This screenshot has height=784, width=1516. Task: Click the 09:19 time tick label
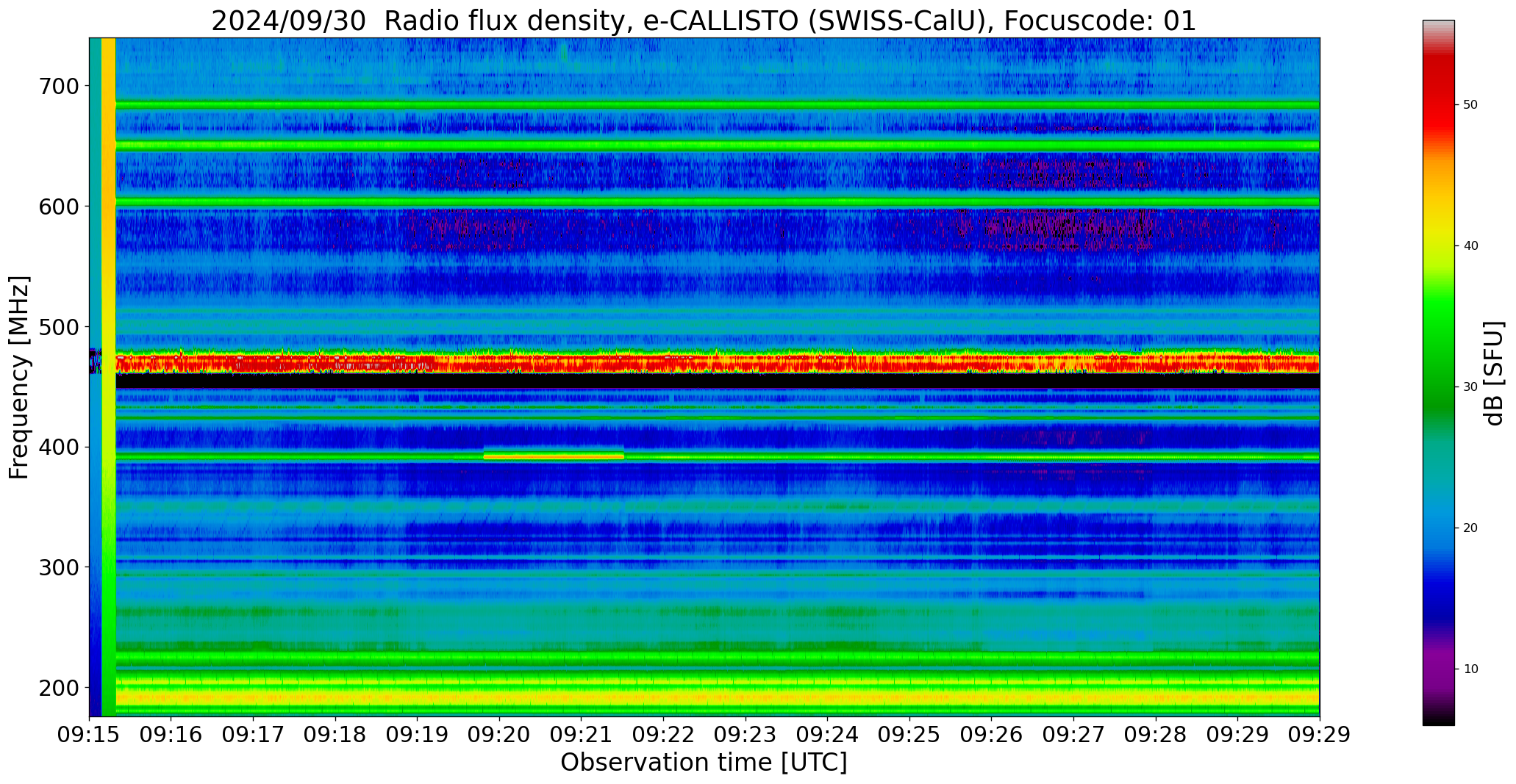tap(418, 735)
